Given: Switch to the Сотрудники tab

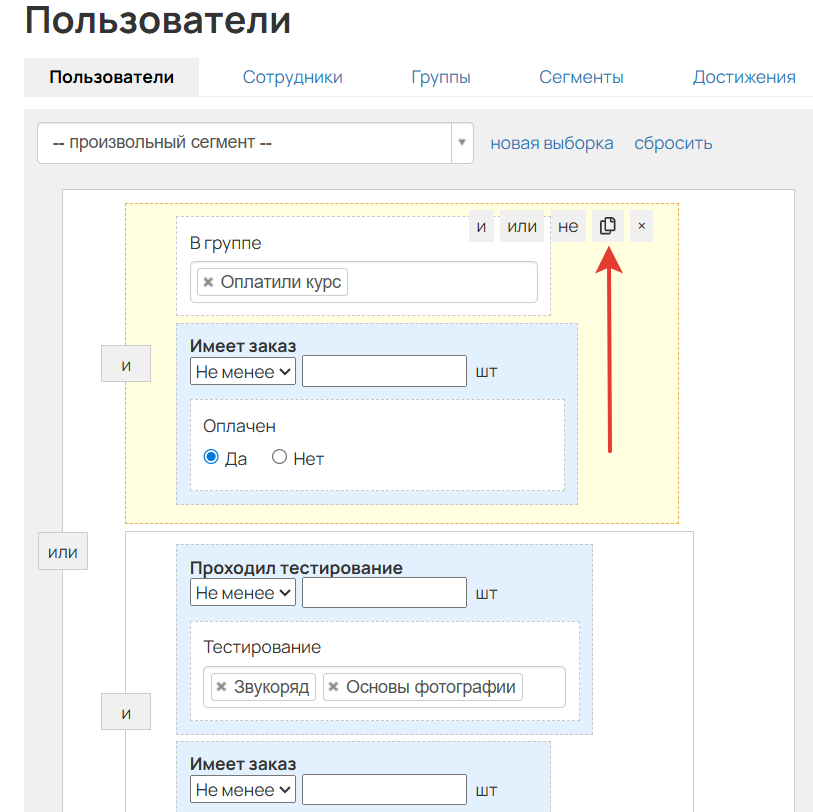Looking at the screenshot, I should coord(292,77).
